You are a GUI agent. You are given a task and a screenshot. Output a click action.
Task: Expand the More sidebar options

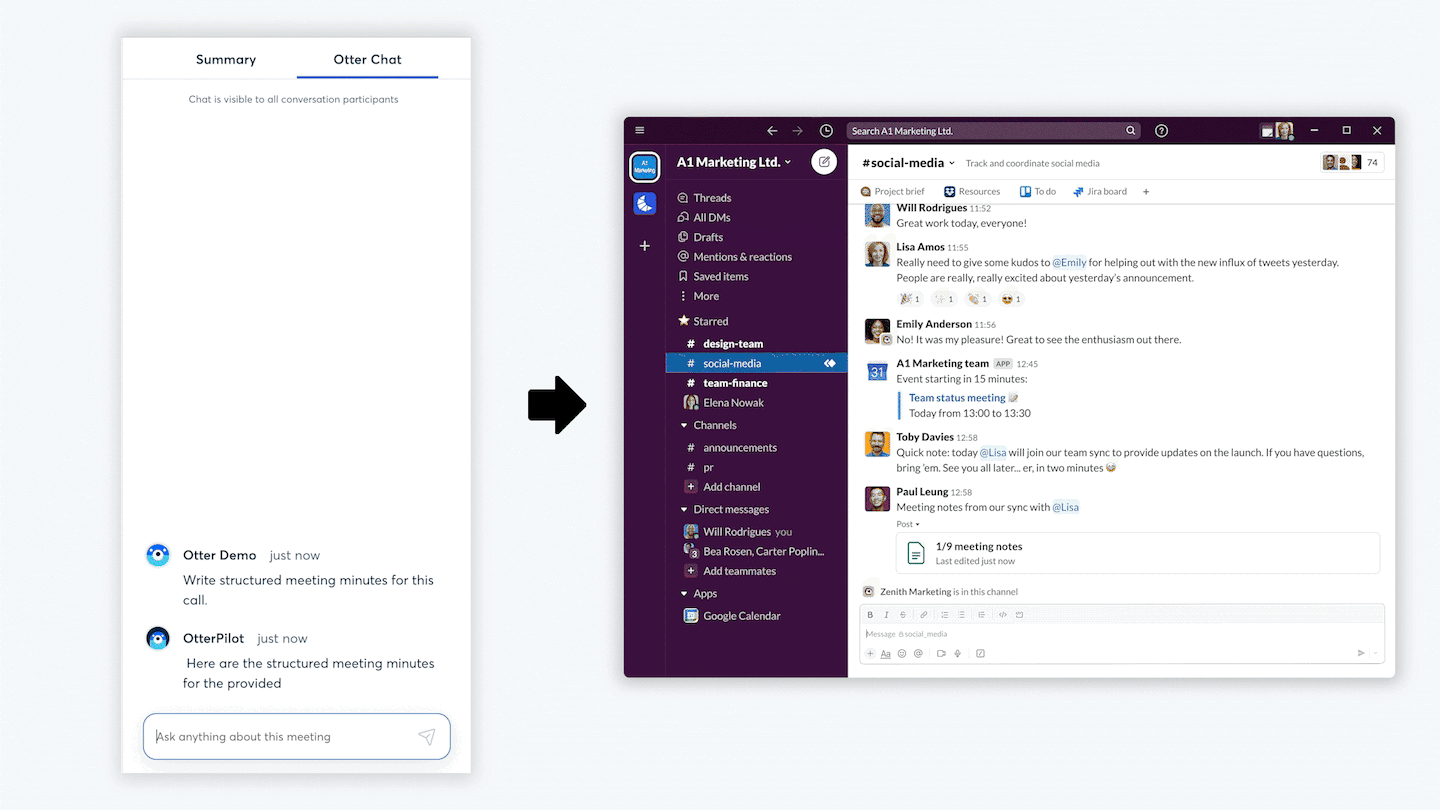(698, 296)
